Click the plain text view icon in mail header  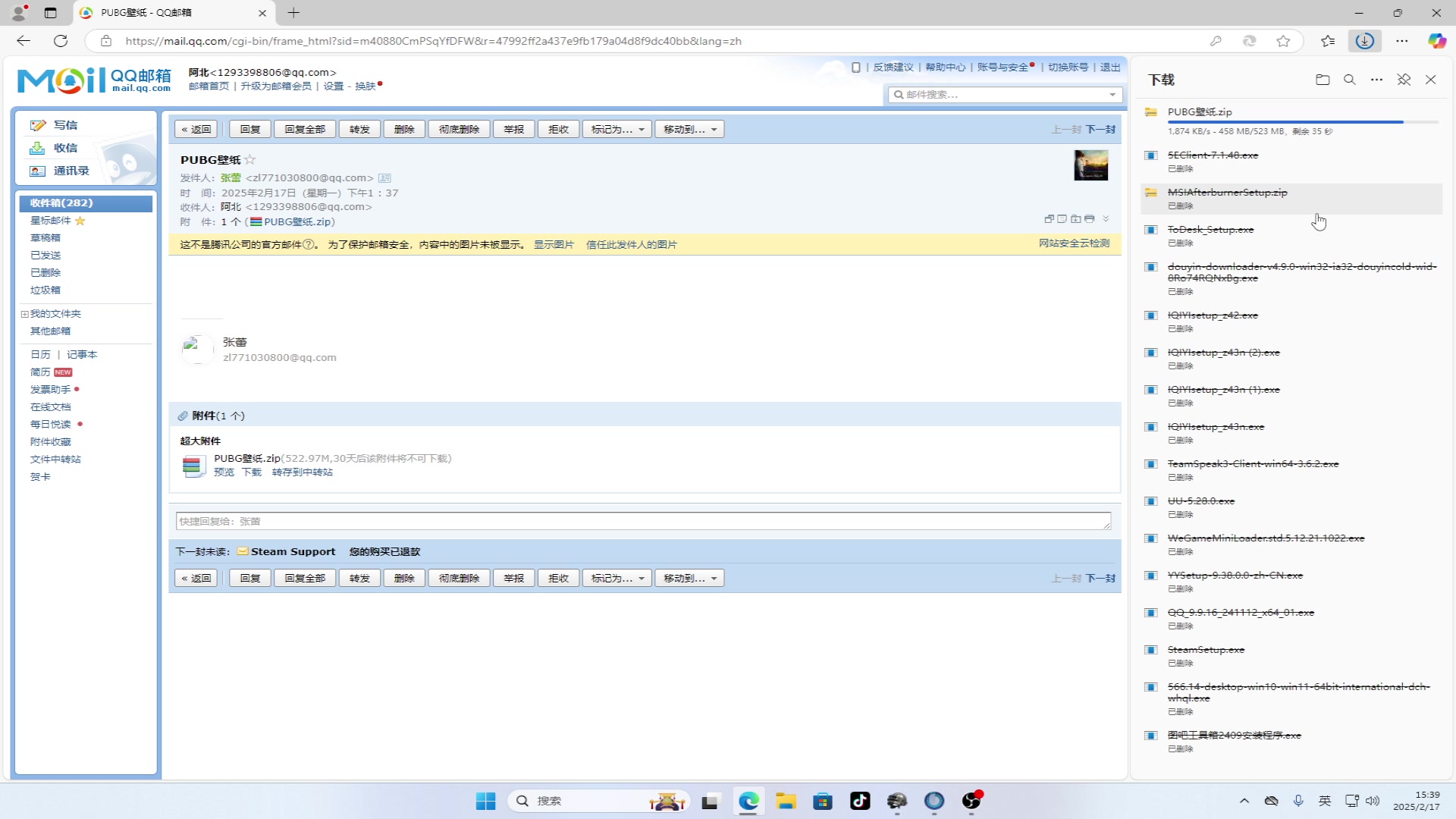pos(1062,218)
